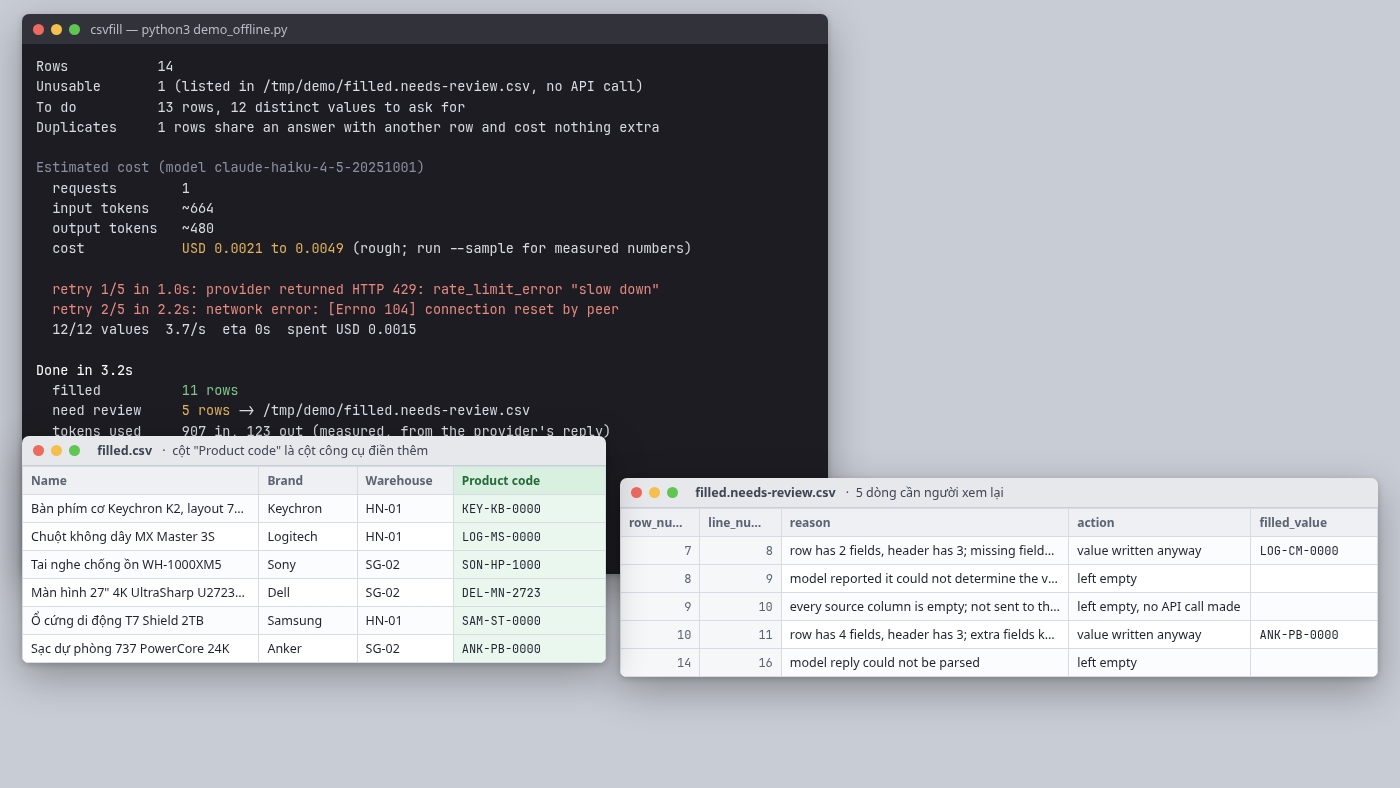The image size is (1400, 788).
Task: Select the Sạc dự phòng 737 PowerCore cell
Action: (x=140, y=649)
